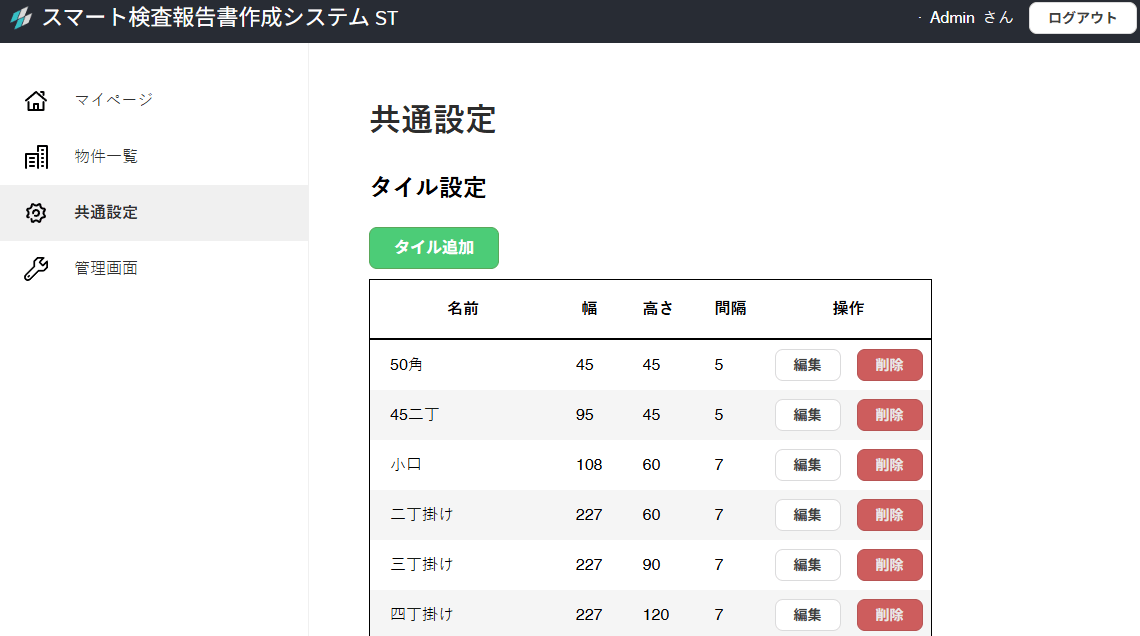The width and height of the screenshot is (1140, 636).
Task: Click the home icon for マイページ
Action: click(x=36, y=100)
